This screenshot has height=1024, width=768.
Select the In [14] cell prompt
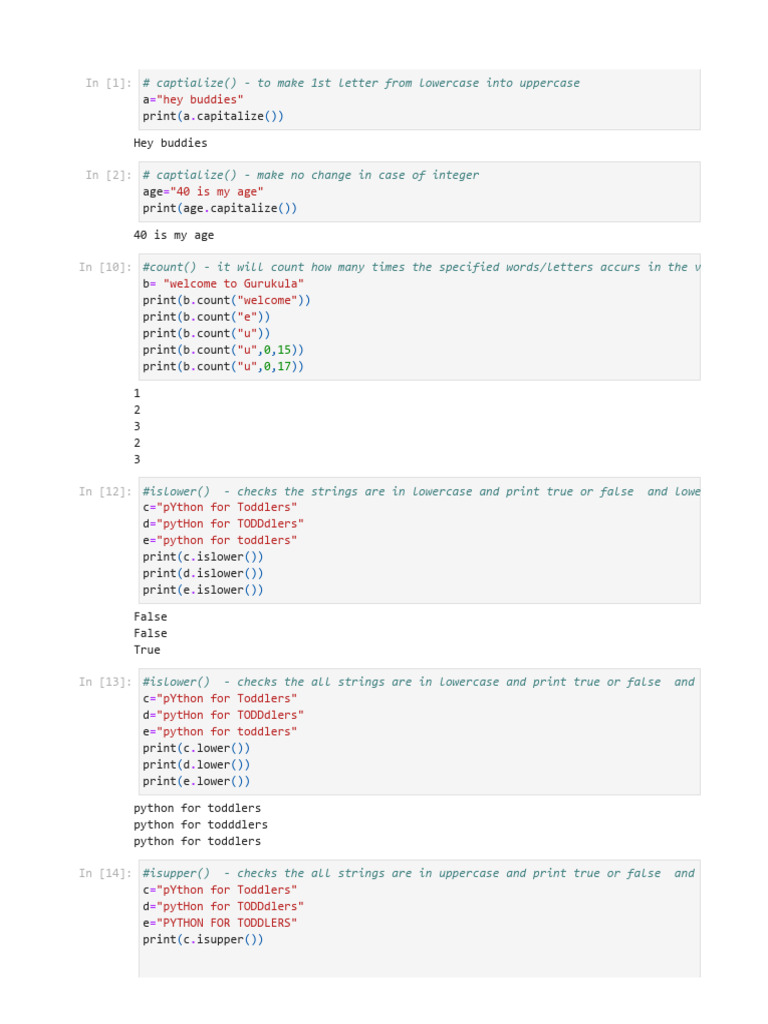tap(105, 874)
